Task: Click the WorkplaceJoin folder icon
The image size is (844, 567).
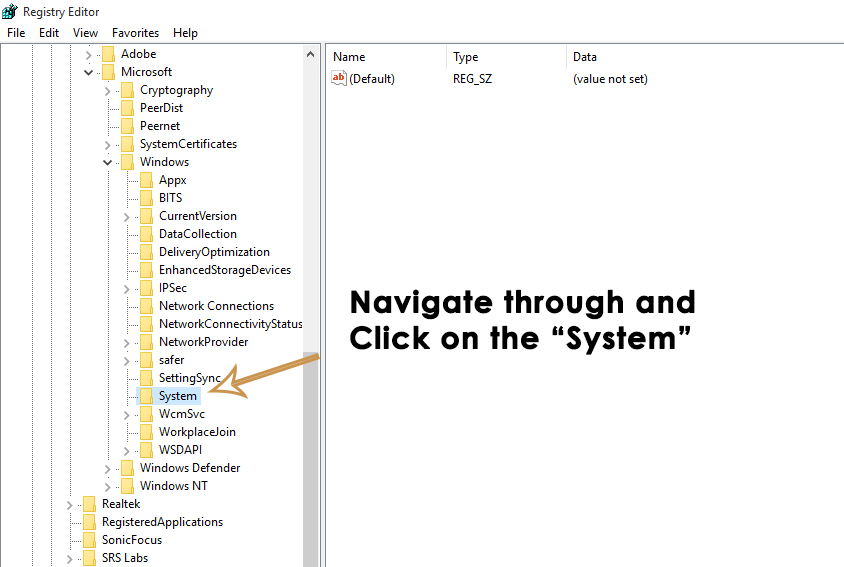Action: pos(146,432)
